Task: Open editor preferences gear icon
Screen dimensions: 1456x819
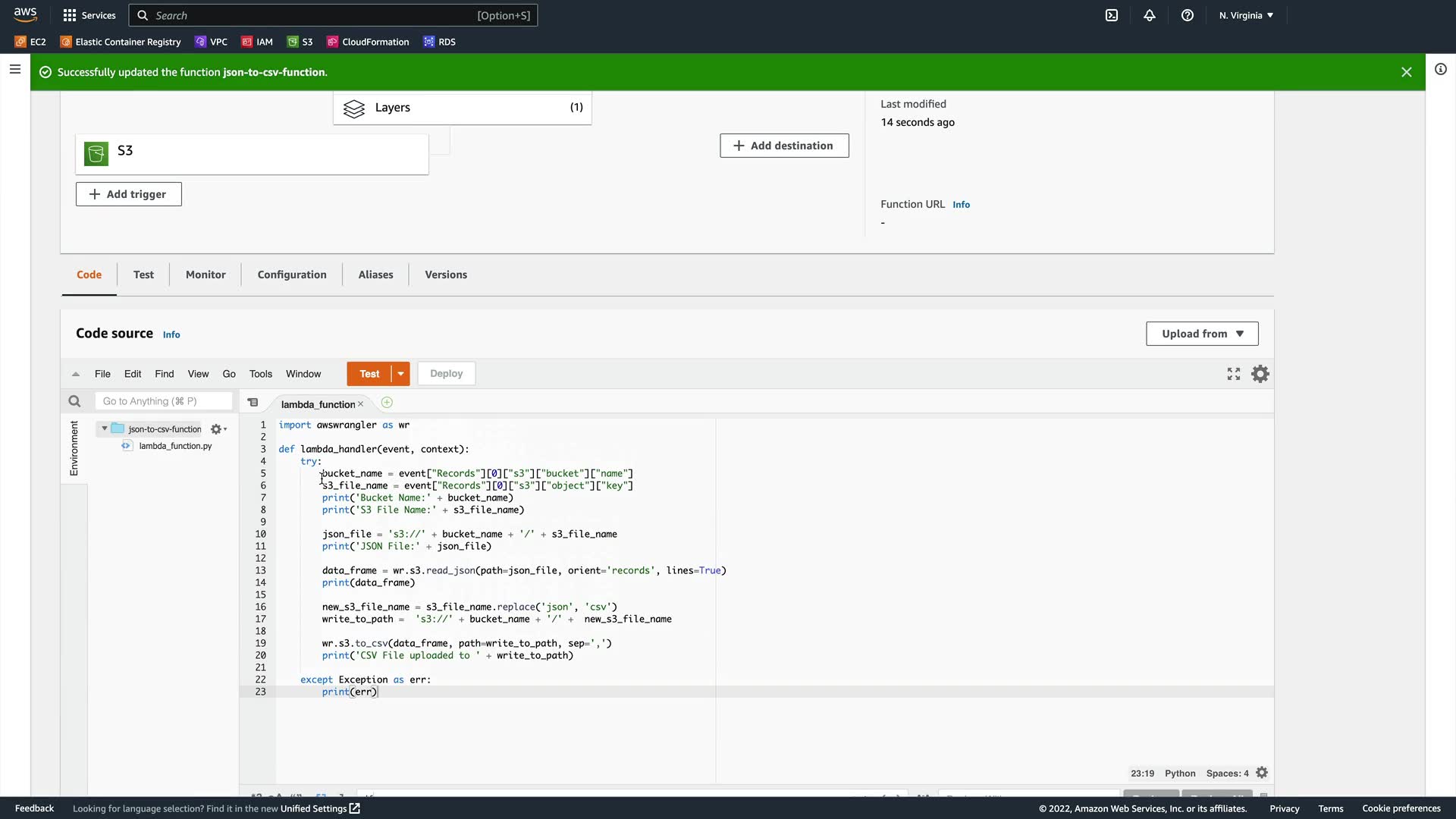Action: [x=1260, y=374]
